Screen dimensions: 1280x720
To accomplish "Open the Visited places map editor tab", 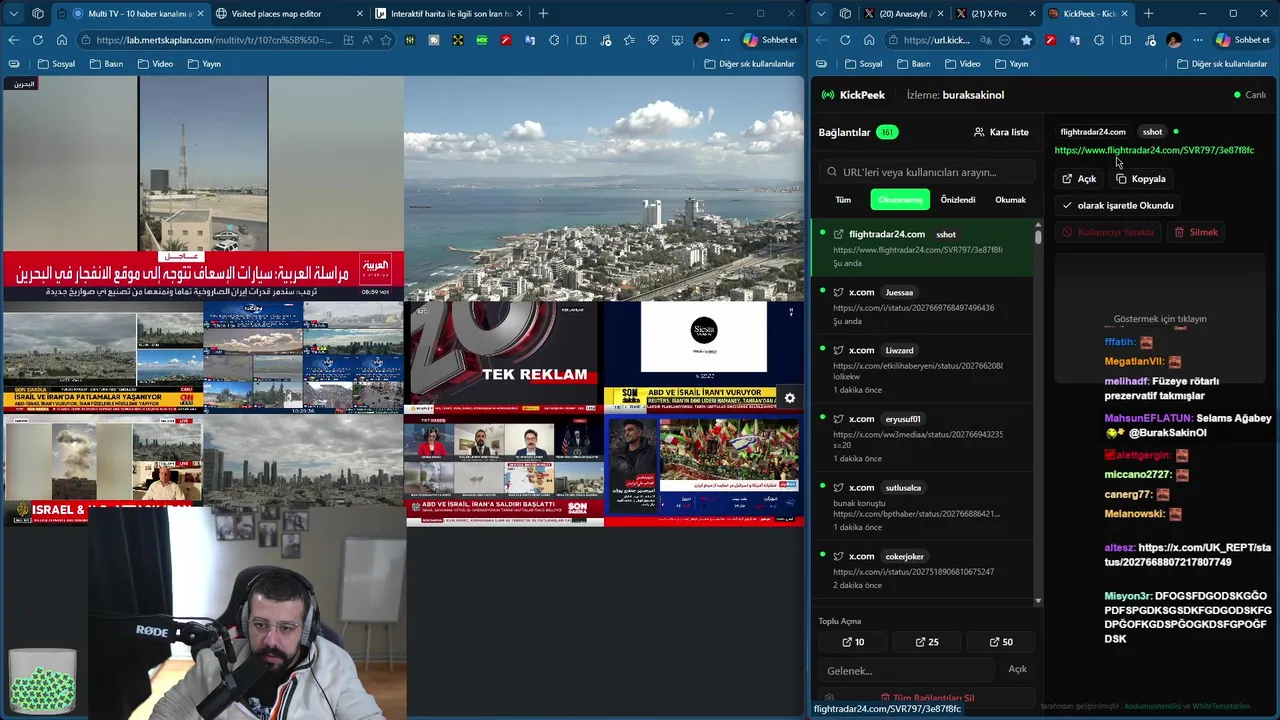I will [x=288, y=13].
